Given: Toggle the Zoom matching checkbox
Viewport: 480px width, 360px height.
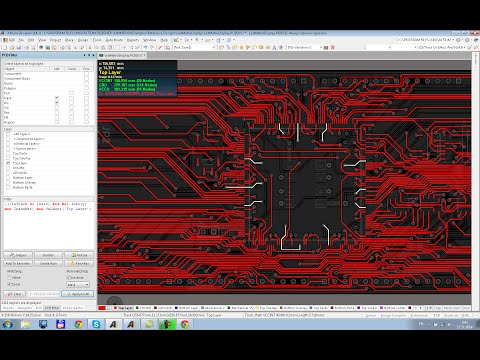Looking at the screenshot, I should pyautogui.click(x=9, y=284).
